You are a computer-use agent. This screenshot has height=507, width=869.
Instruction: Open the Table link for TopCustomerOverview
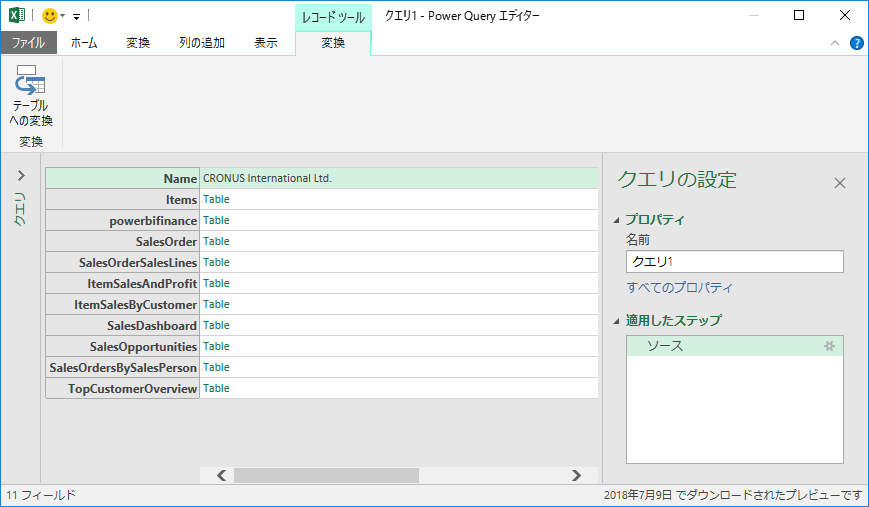216,389
